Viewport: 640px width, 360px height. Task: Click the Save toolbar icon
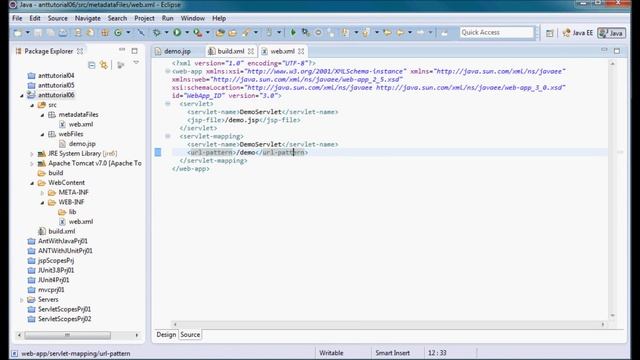coord(38,33)
